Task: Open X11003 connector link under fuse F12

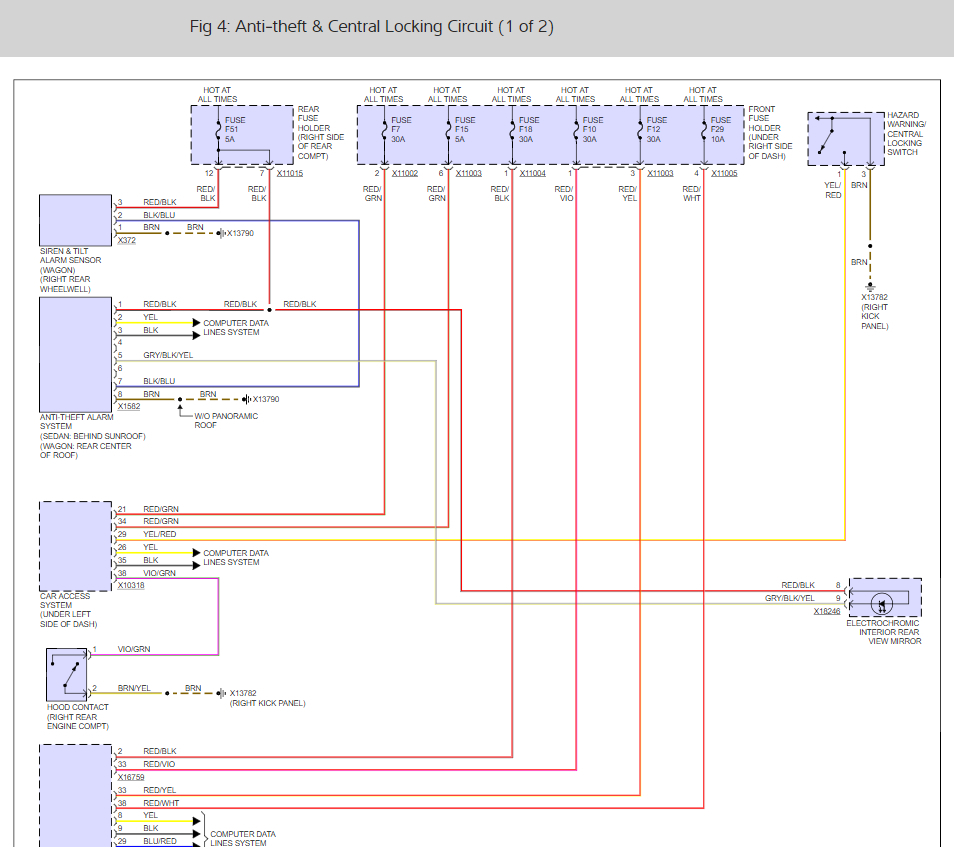Action: tap(660, 173)
